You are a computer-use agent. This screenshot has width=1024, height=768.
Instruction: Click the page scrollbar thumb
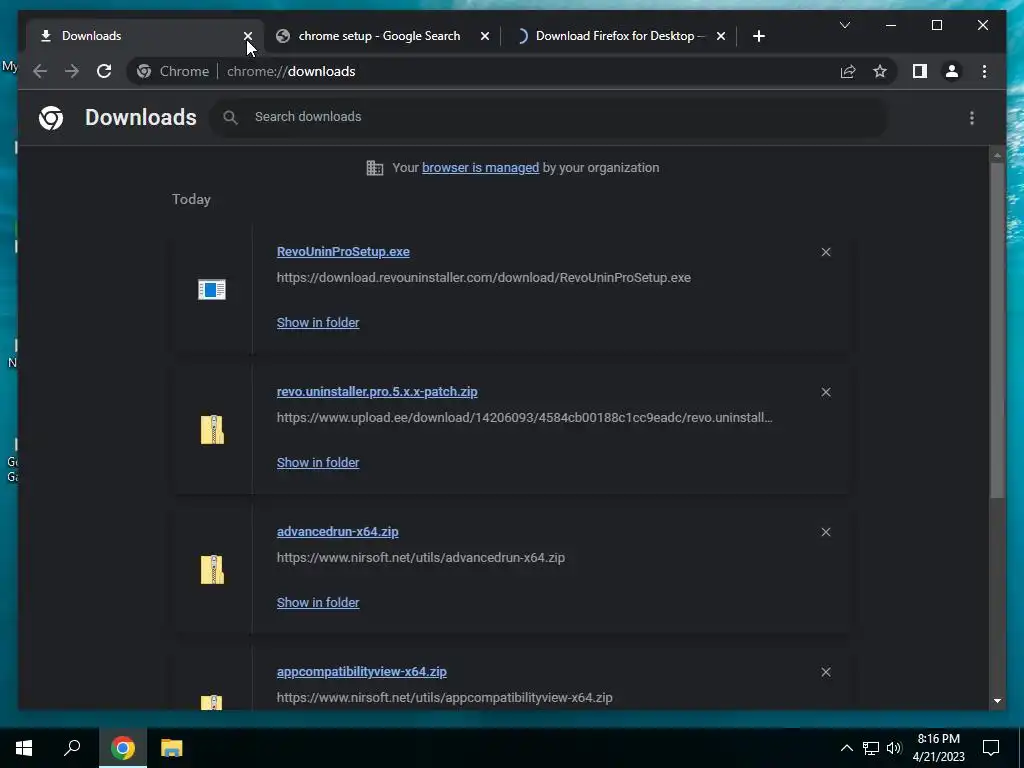click(997, 330)
